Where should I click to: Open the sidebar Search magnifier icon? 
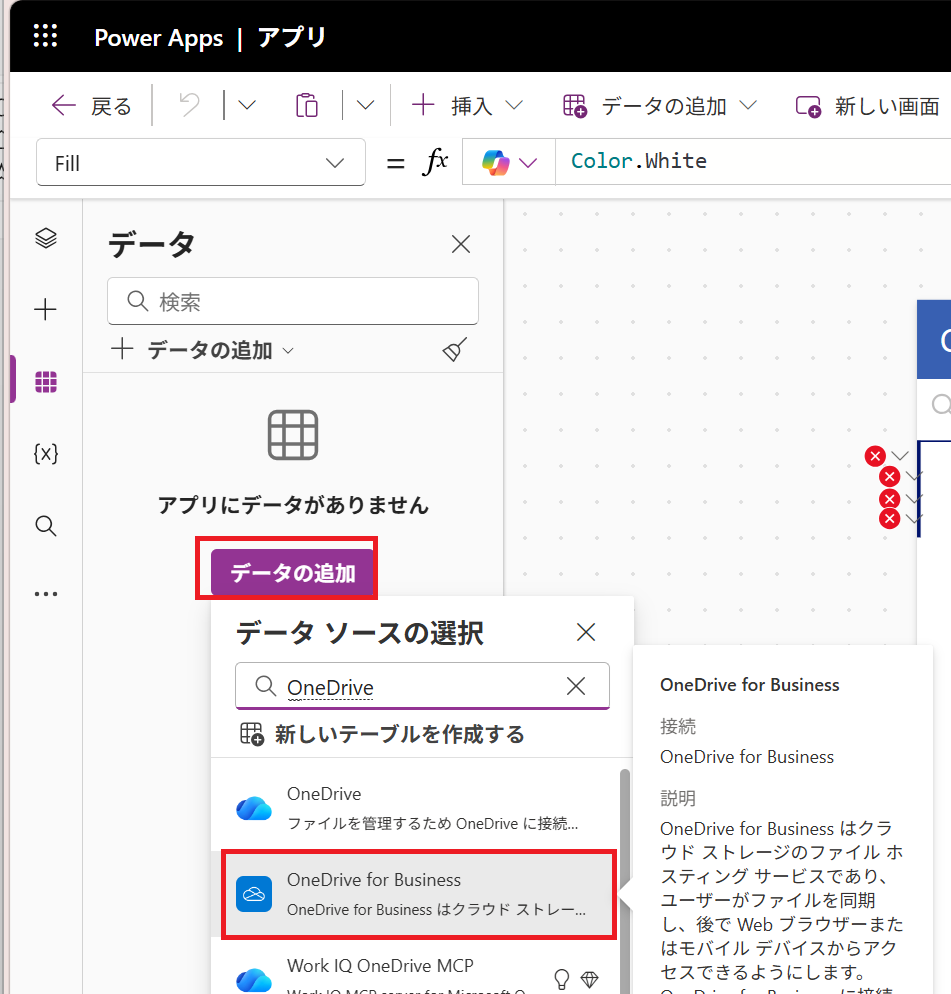pyautogui.click(x=46, y=526)
